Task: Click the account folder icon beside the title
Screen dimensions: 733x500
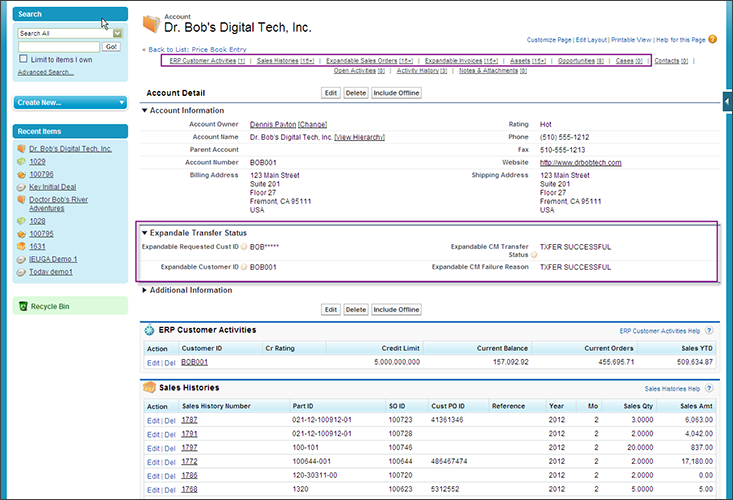Action: tap(151, 24)
